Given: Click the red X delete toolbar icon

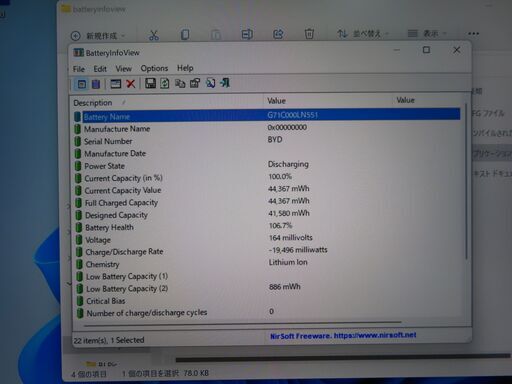Looking at the screenshot, I should click(x=131, y=84).
